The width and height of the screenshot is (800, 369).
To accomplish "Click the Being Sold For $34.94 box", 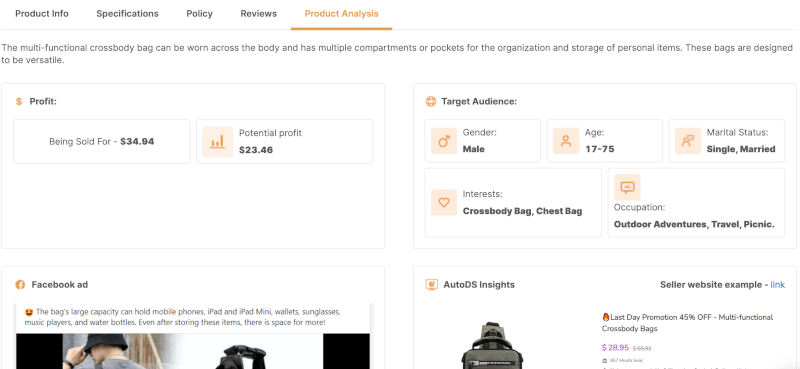I will [102, 142].
